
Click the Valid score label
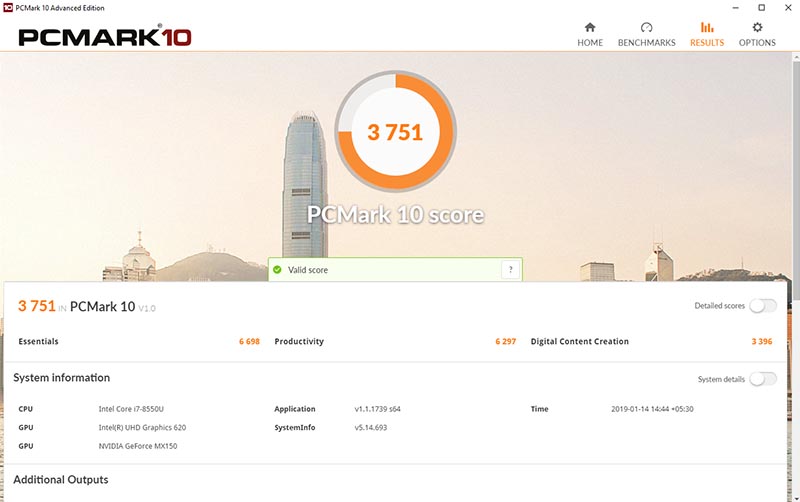click(308, 270)
